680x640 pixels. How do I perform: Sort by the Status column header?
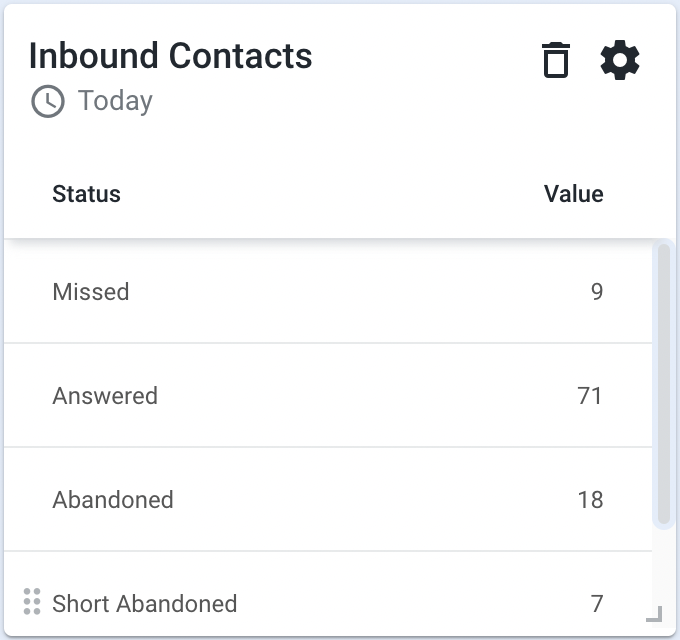(x=86, y=194)
